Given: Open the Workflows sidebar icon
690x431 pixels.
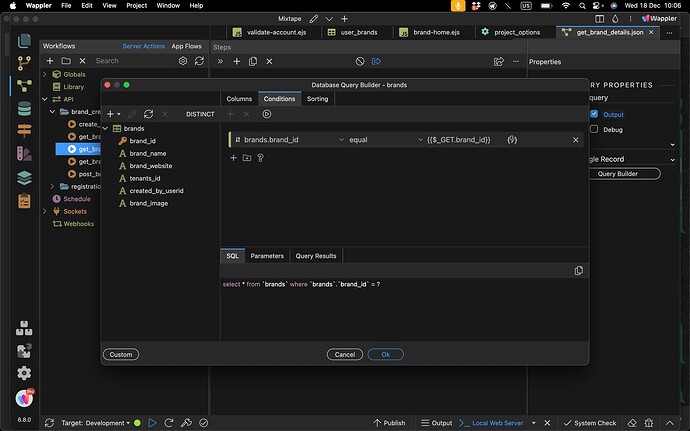Looking at the screenshot, I should click(x=24, y=86).
